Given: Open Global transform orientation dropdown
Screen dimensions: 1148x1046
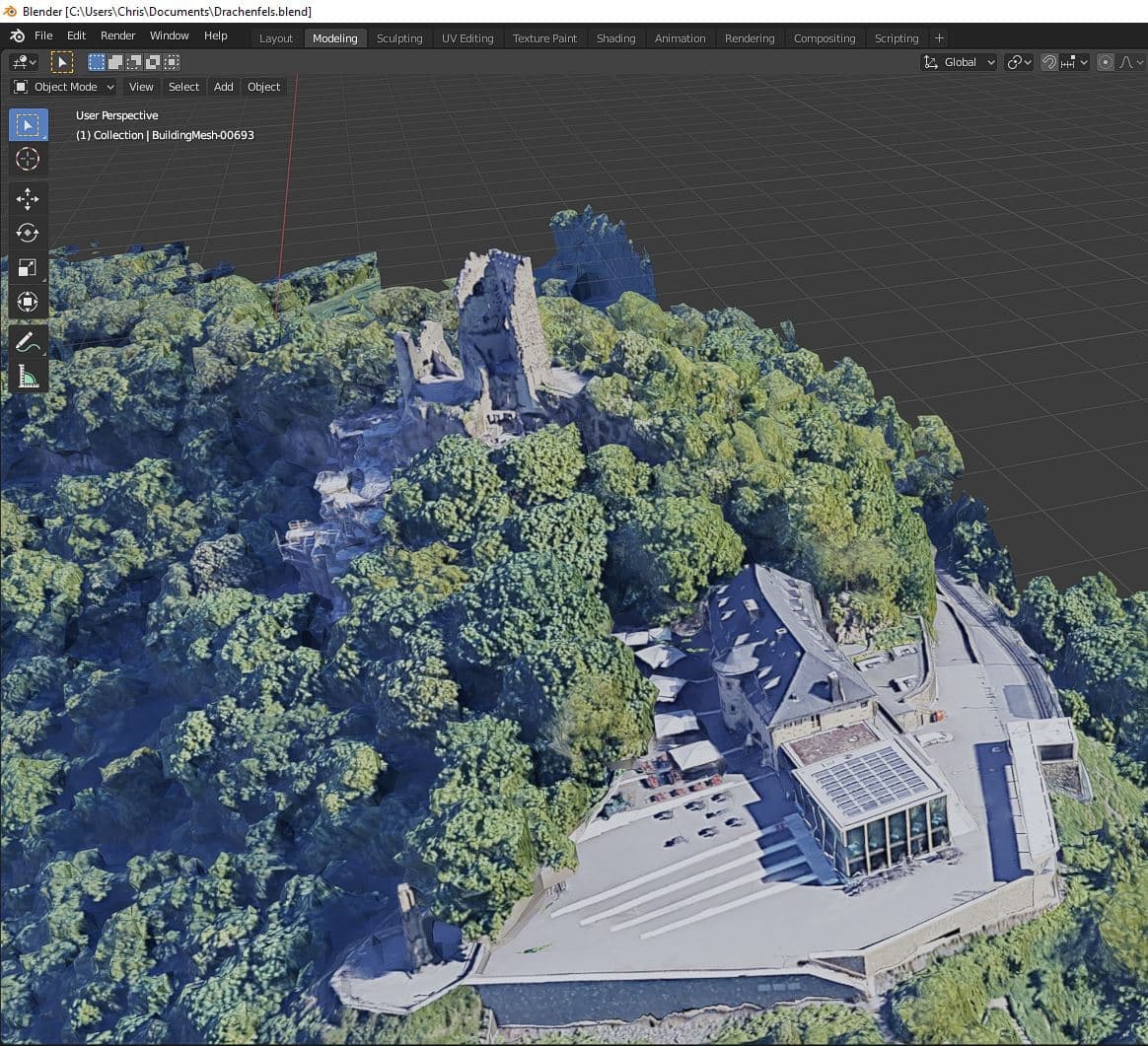Looking at the screenshot, I should click(x=959, y=62).
